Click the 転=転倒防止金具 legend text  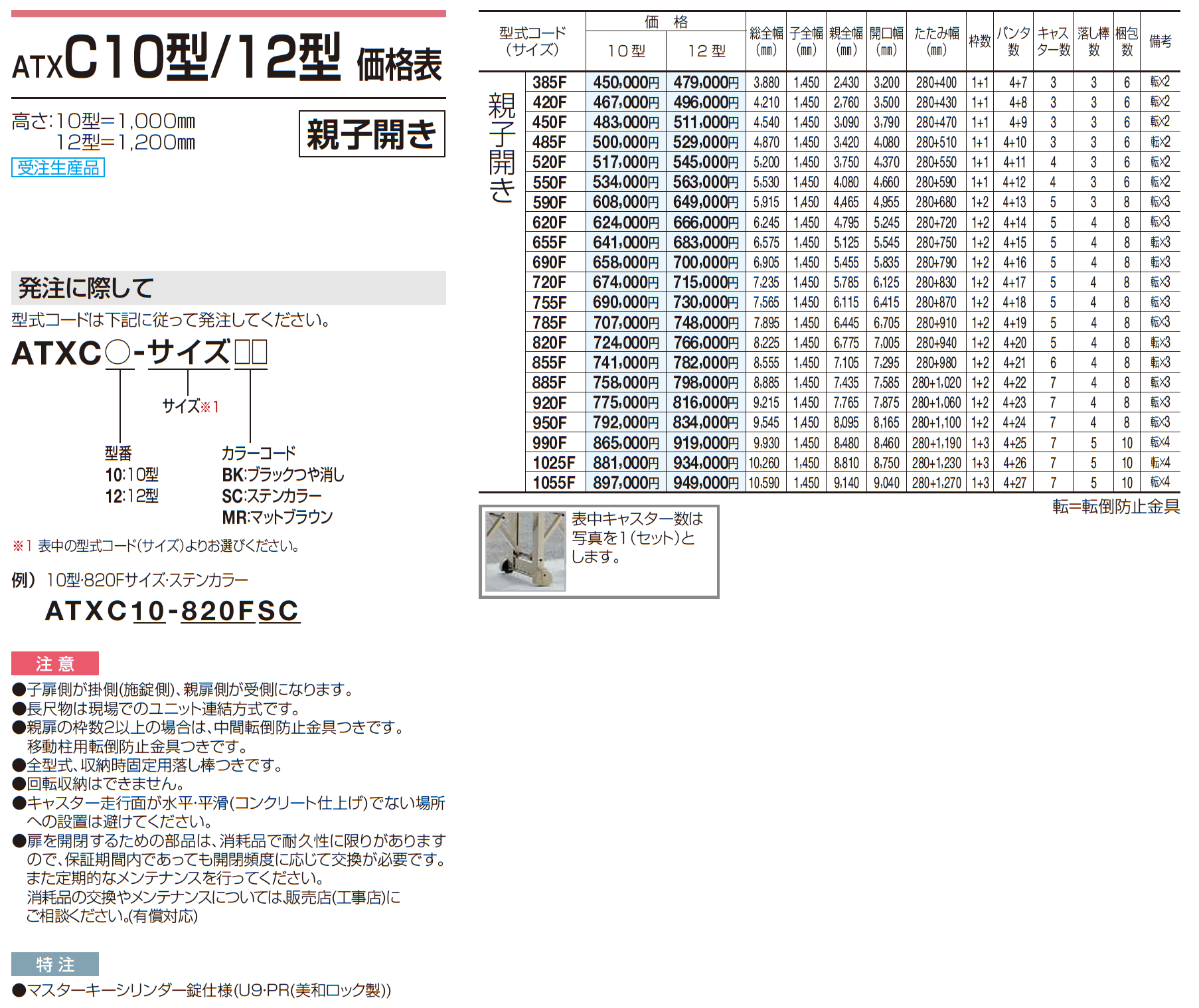click(x=1115, y=507)
